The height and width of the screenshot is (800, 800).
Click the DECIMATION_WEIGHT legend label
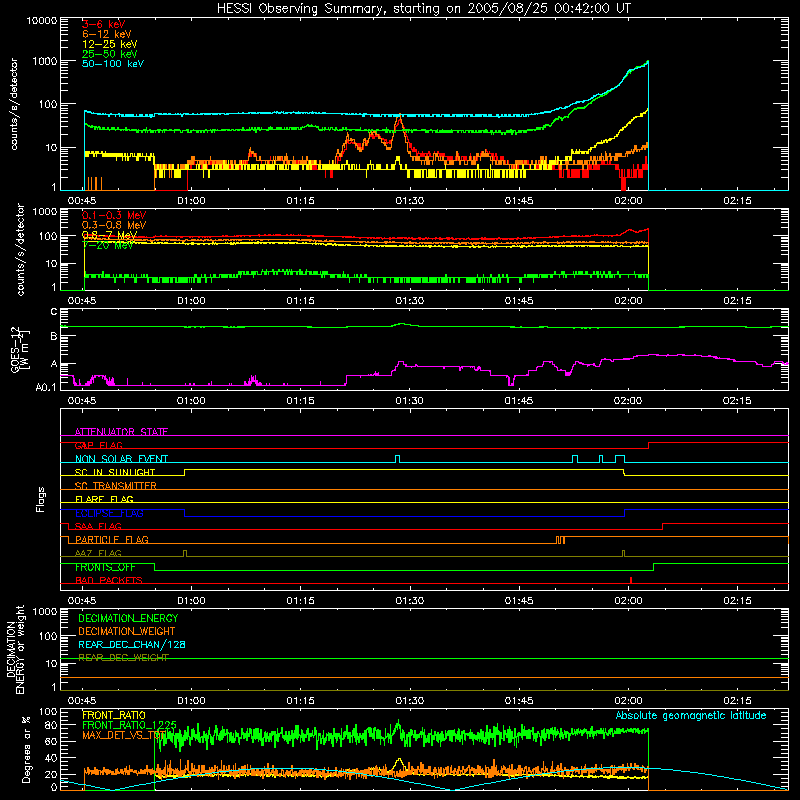tap(127, 631)
